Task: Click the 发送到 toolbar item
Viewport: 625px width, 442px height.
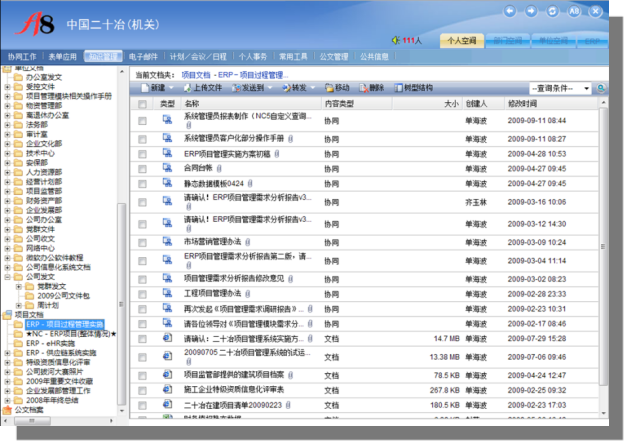Action: coord(249,88)
